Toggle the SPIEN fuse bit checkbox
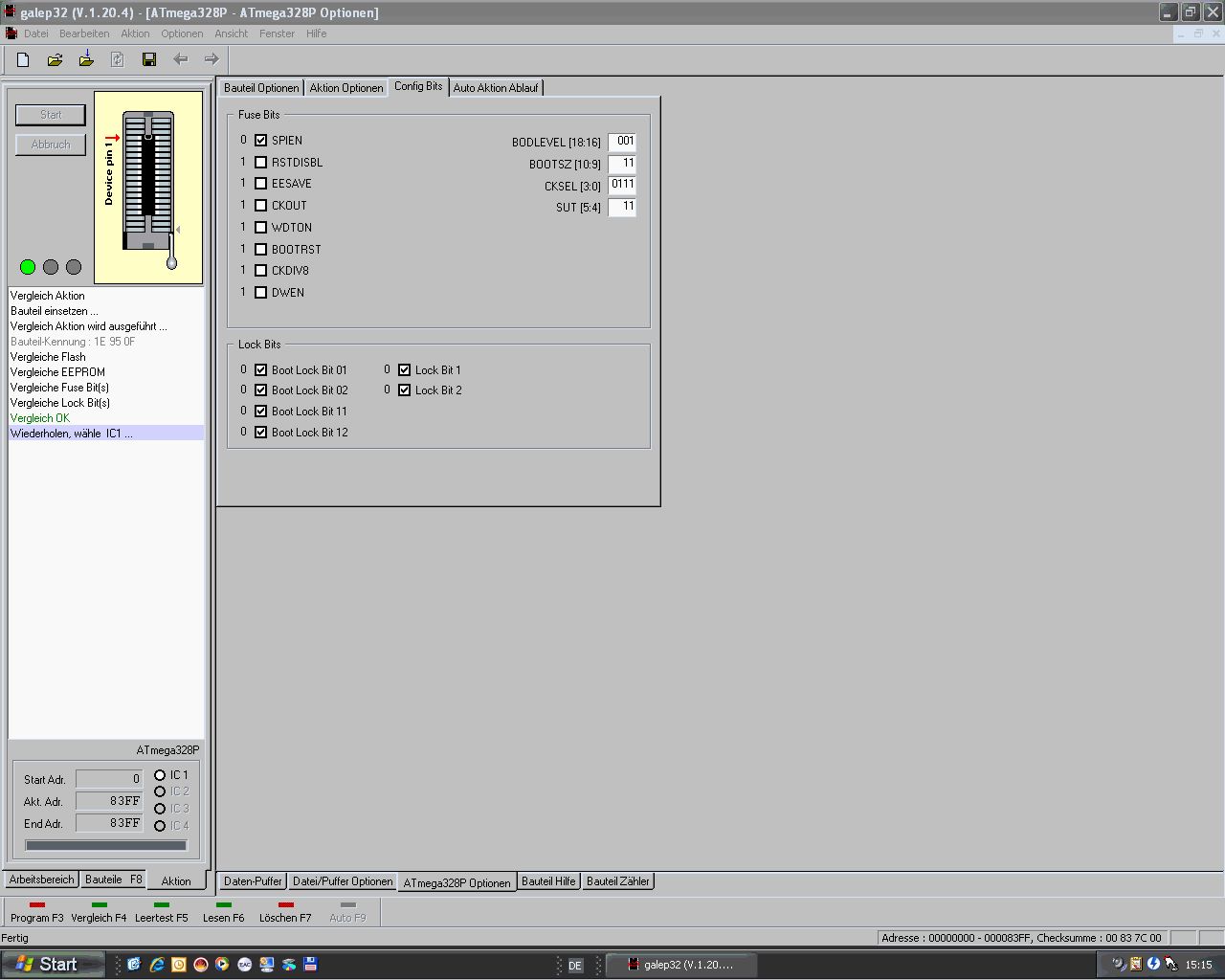This screenshot has height=980, width=1225. coord(260,141)
